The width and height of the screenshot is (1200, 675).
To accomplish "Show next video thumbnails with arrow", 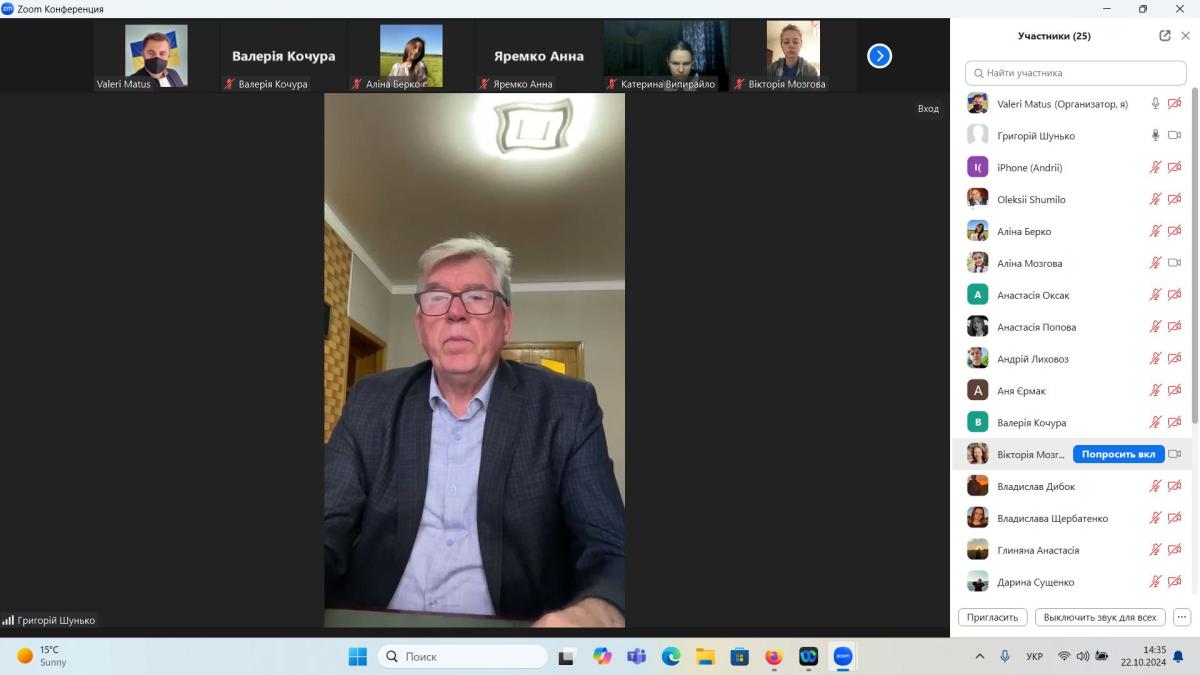I will (879, 56).
